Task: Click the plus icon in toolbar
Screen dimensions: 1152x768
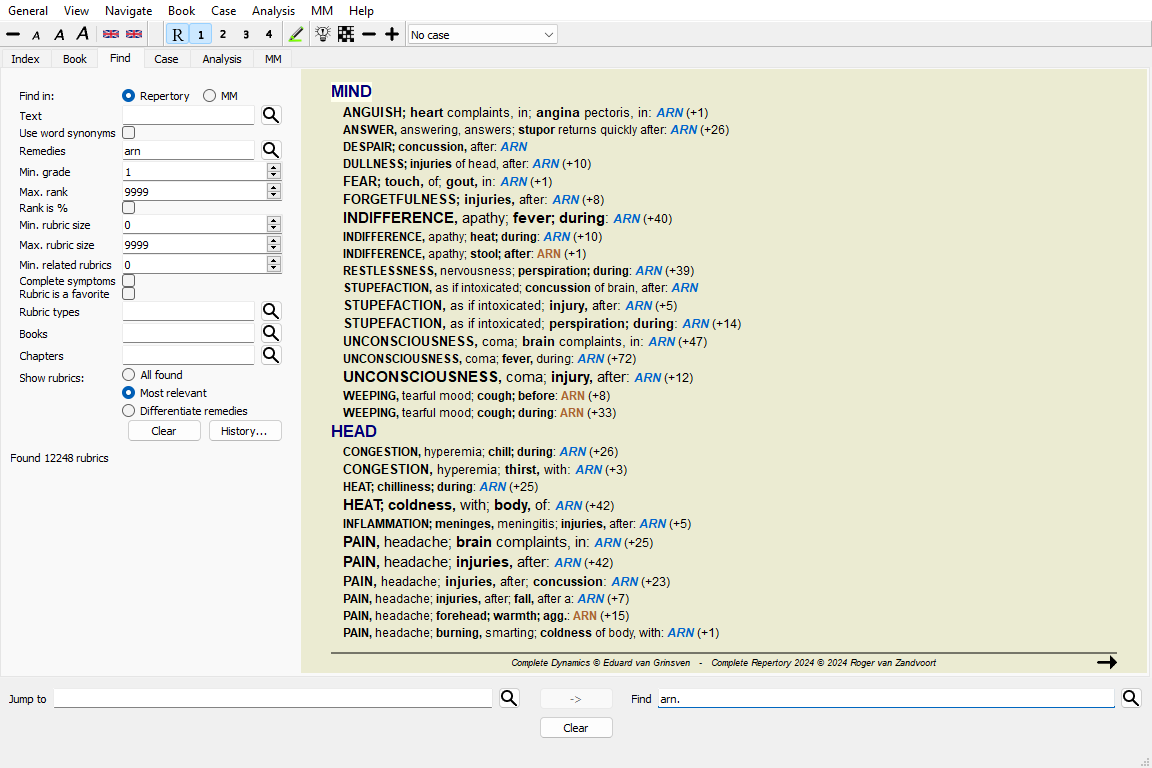Action: tap(392, 35)
